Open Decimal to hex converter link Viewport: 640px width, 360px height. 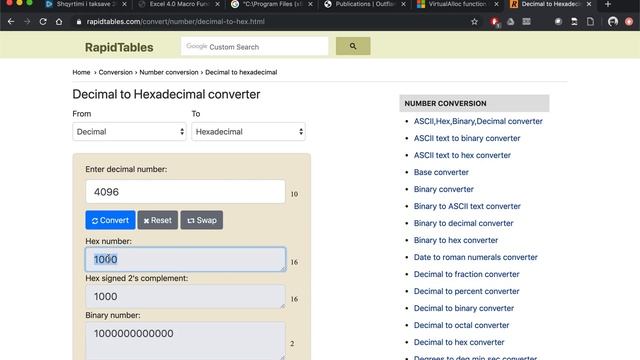pyautogui.click(x=459, y=342)
